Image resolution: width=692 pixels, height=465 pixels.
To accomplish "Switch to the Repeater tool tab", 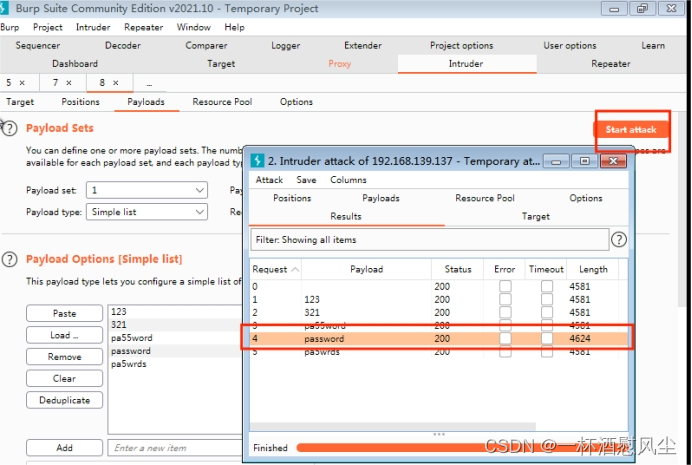I will [x=610, y=64].
